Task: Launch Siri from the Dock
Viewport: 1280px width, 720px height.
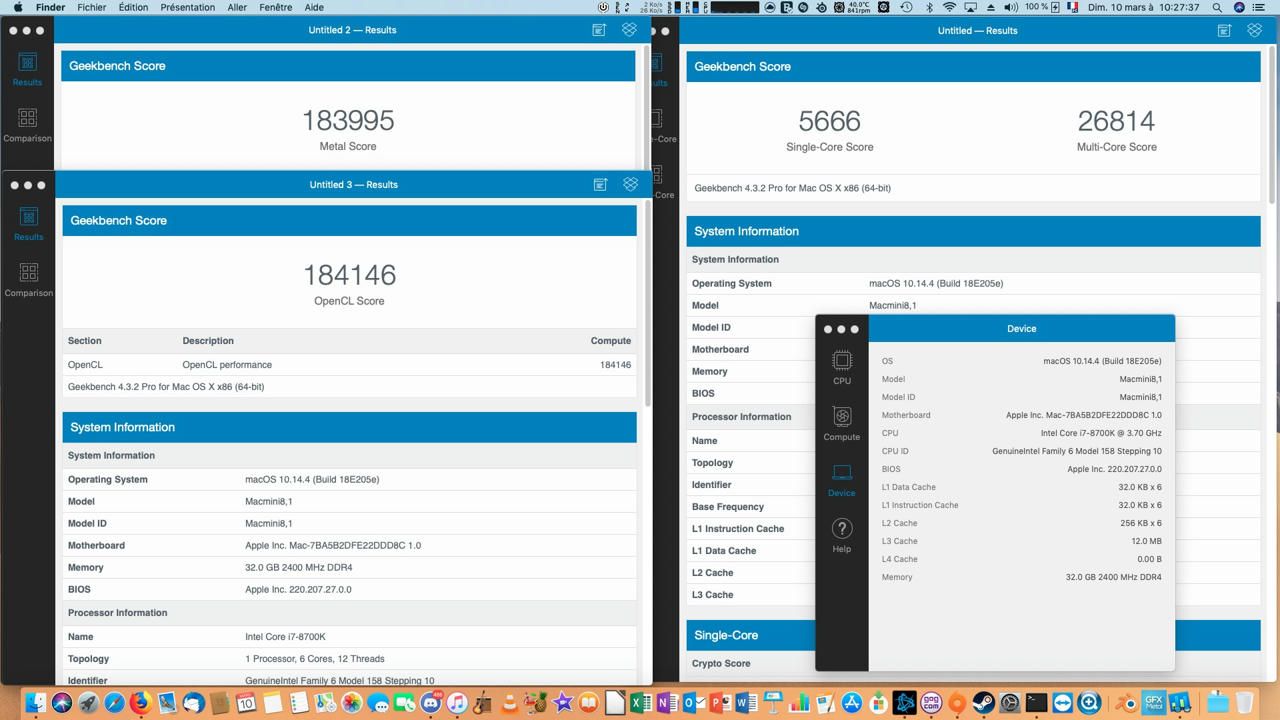Action: (x=62, y=703)
